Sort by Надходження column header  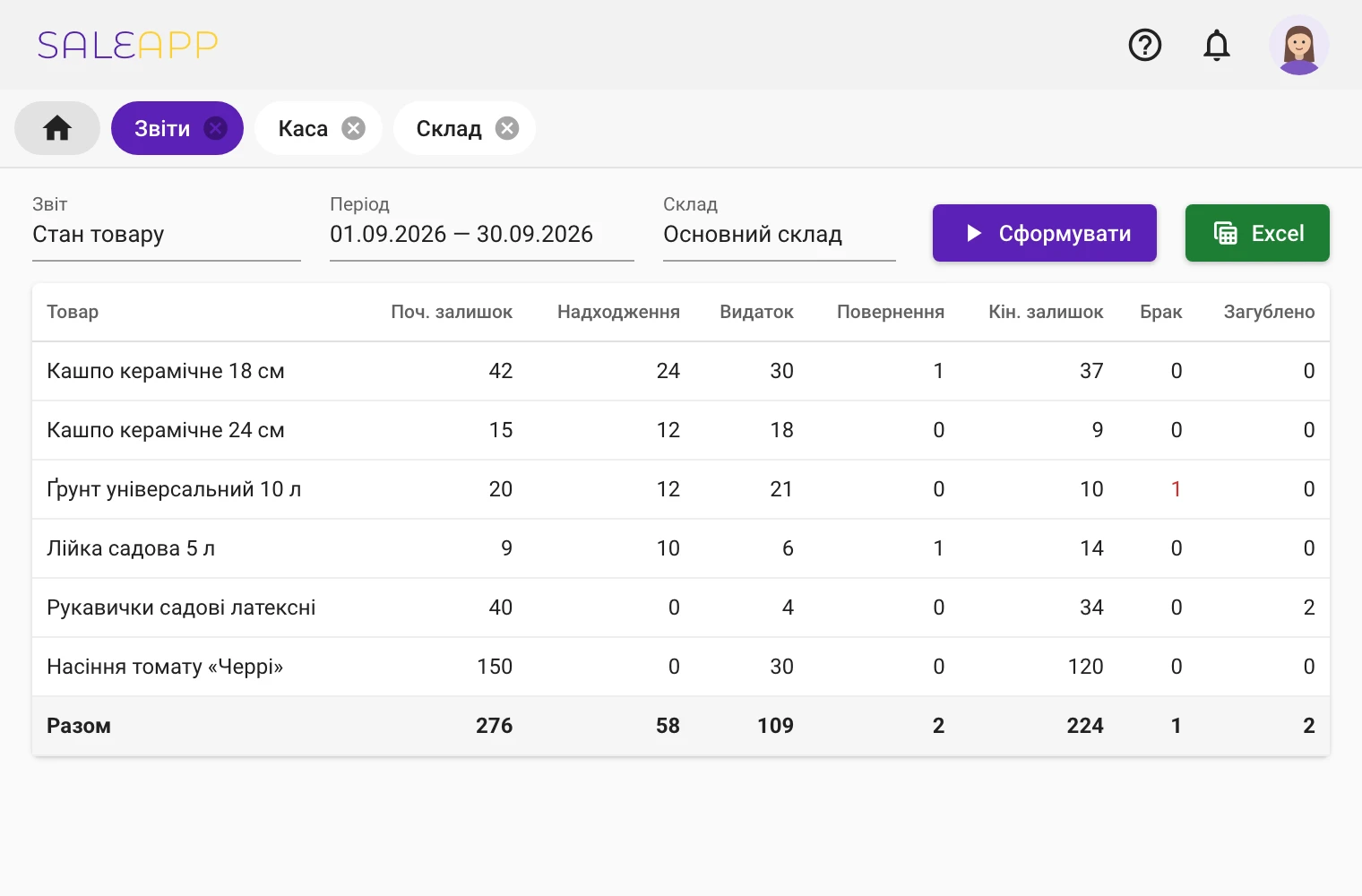(x=618, y=312)
